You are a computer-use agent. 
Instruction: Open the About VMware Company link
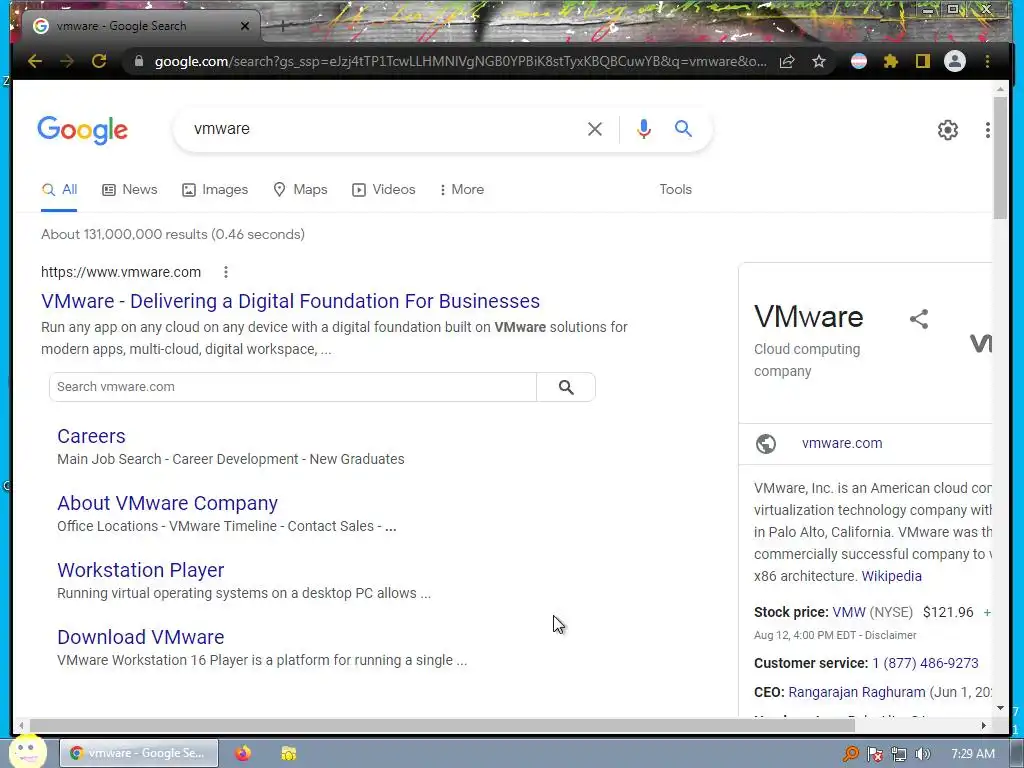168,504
